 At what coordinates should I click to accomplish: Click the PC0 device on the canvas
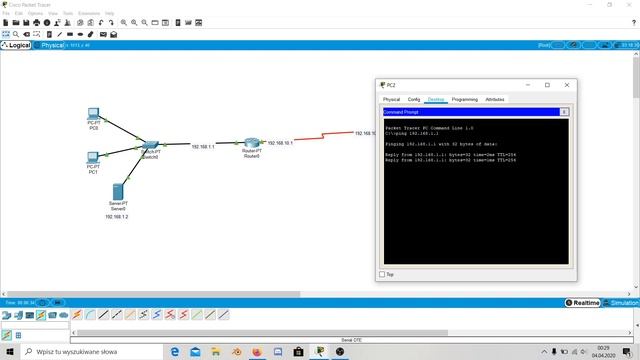93,113
